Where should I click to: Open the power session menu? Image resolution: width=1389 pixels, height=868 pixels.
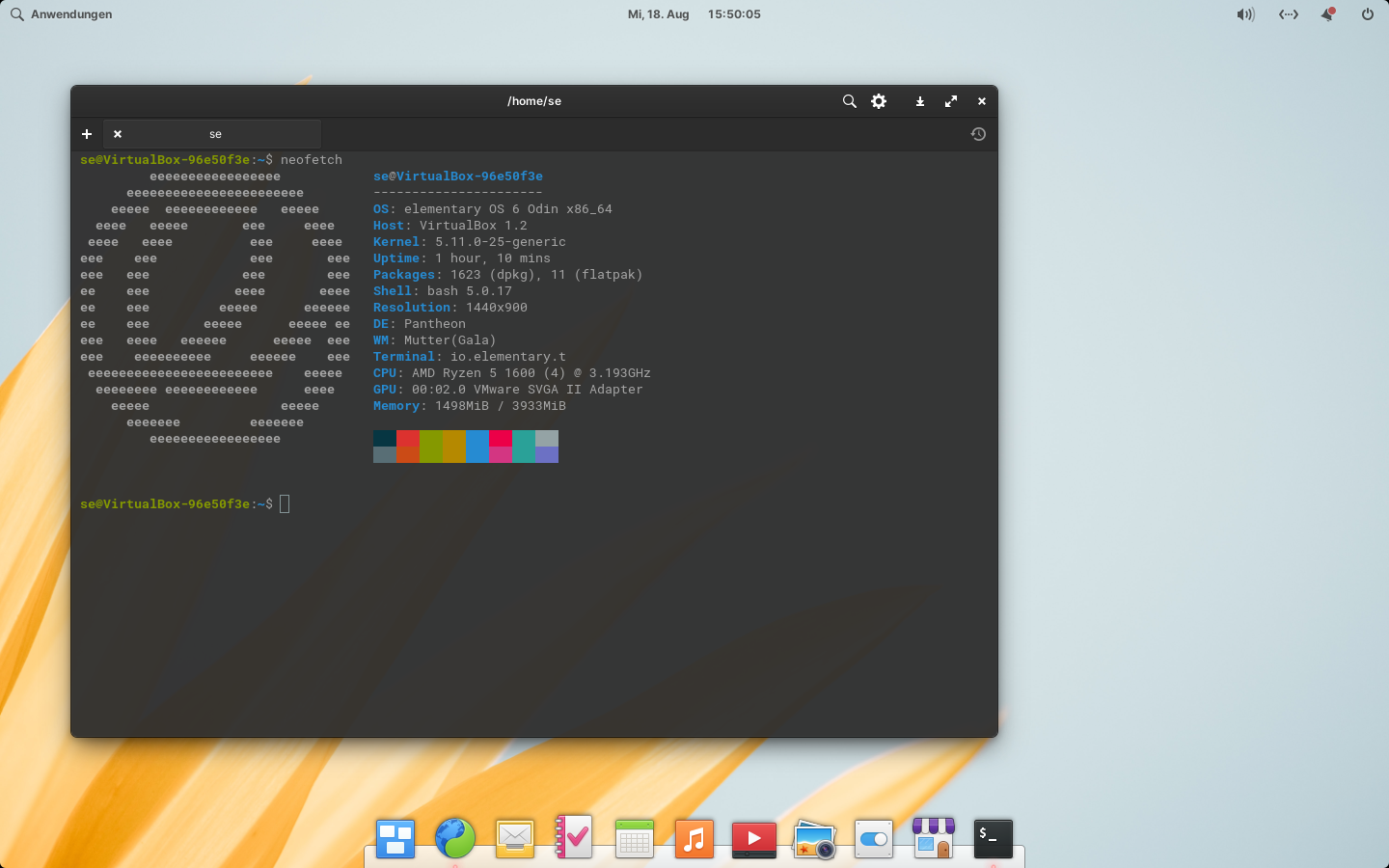pyautogui.click(x=1368, y=14)
